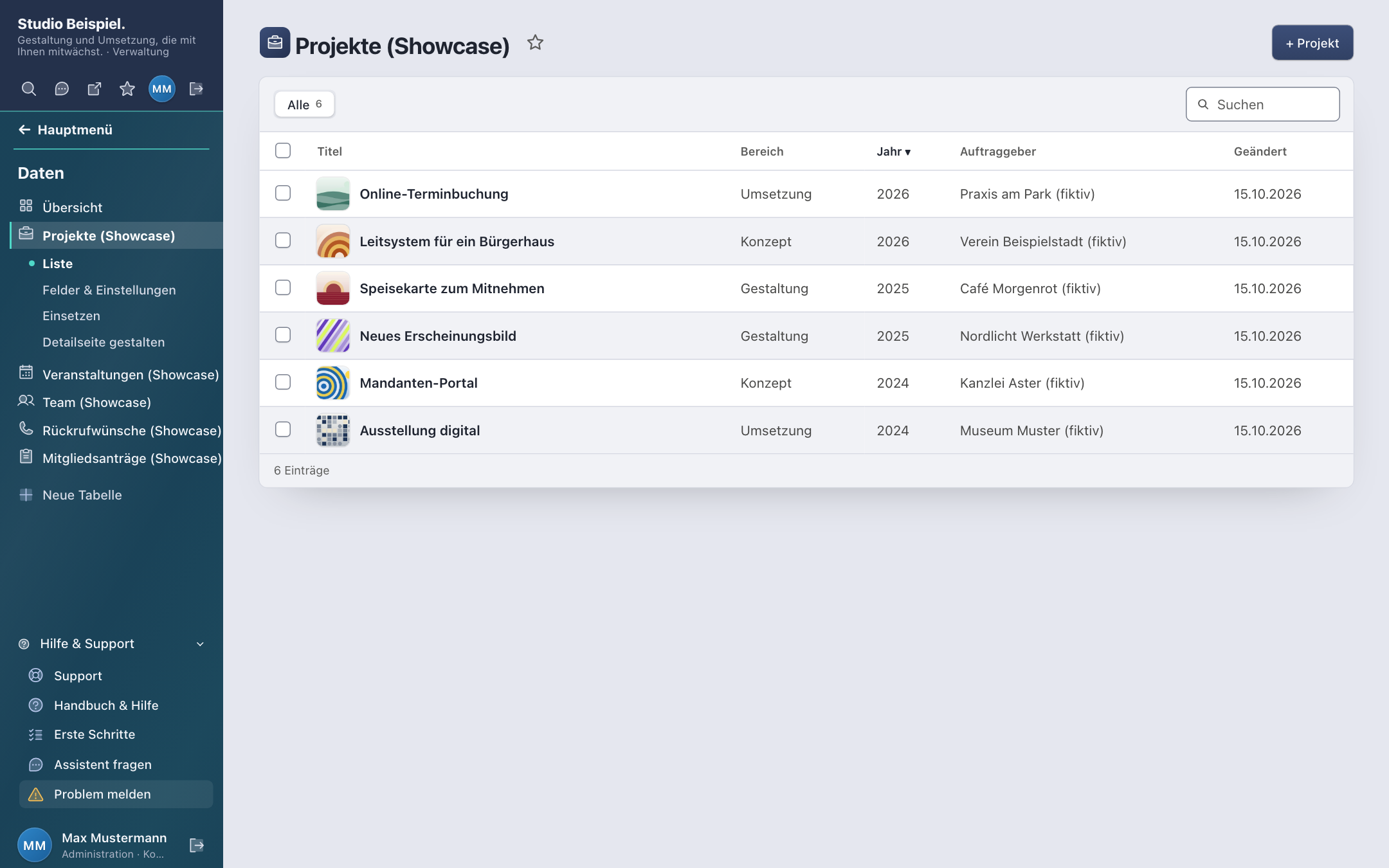
Task: Go back via Hauptmenü
Action: [x=66, y=130]
